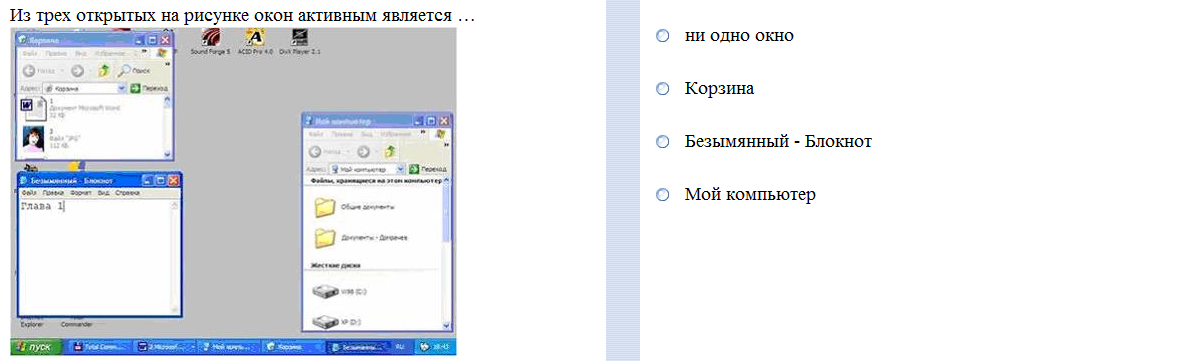The height and width of the screenshot is (361, 1180).
Task: Click the Sound Forge 5 desktop icon
Action: [x=211, y=42]
